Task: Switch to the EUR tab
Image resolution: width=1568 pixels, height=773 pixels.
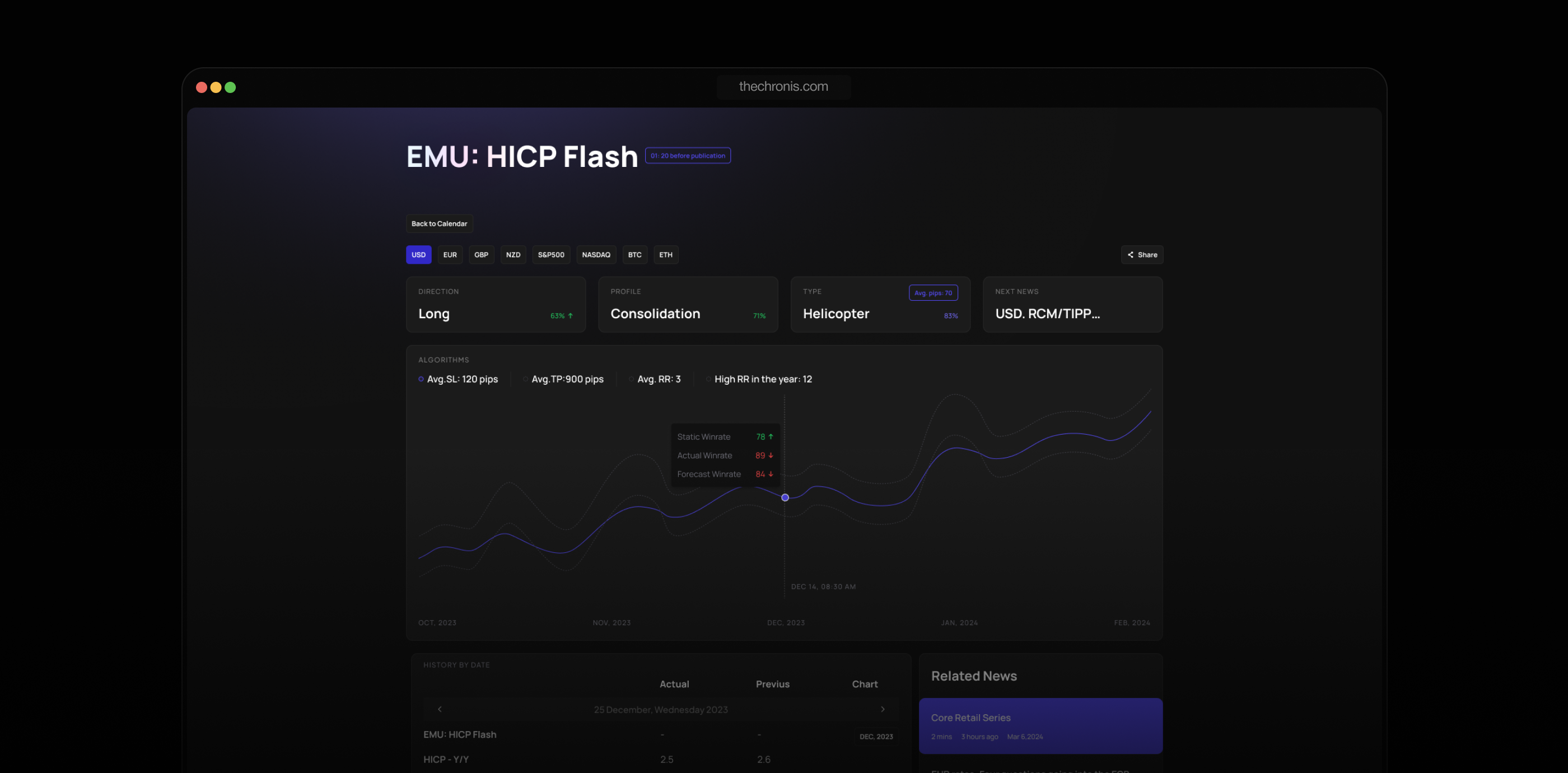Action: [450, 255]
